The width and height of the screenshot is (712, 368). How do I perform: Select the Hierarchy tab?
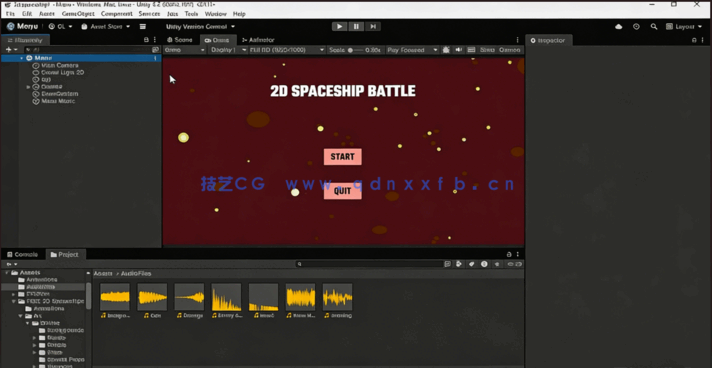tap(25, 40)
